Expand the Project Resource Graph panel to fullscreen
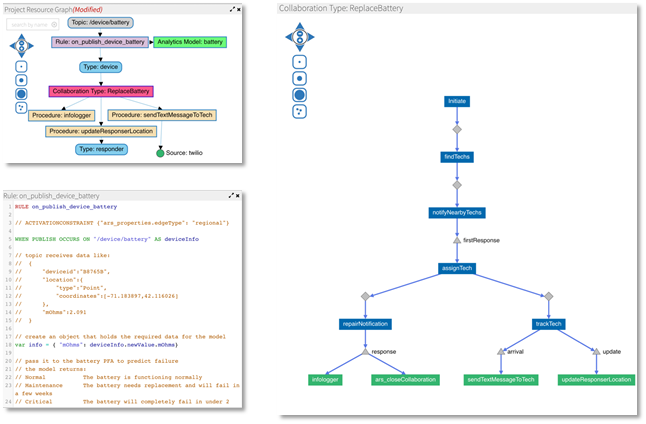This screenshot has height=424, width=646. pos(233,8)
